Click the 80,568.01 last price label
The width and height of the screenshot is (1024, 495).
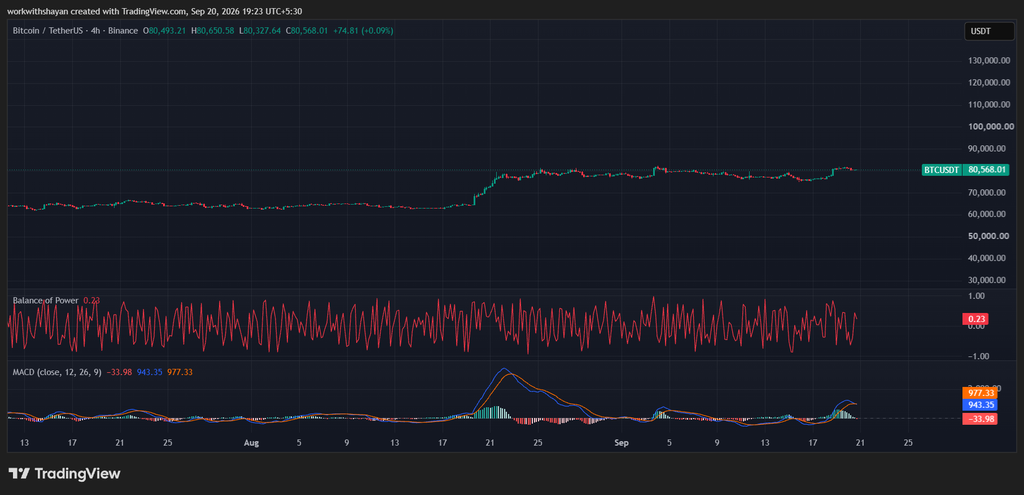click(x=989, y=170)
